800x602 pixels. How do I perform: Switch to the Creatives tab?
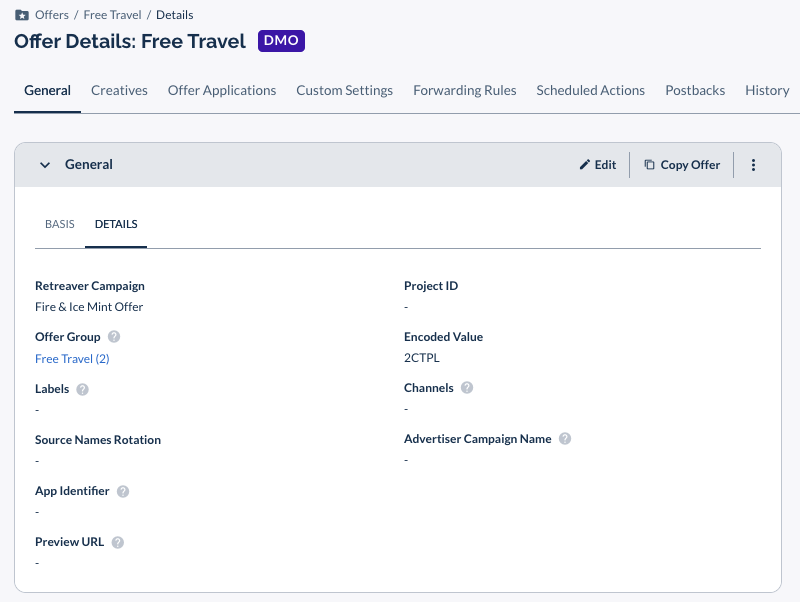tap(119, 90)
